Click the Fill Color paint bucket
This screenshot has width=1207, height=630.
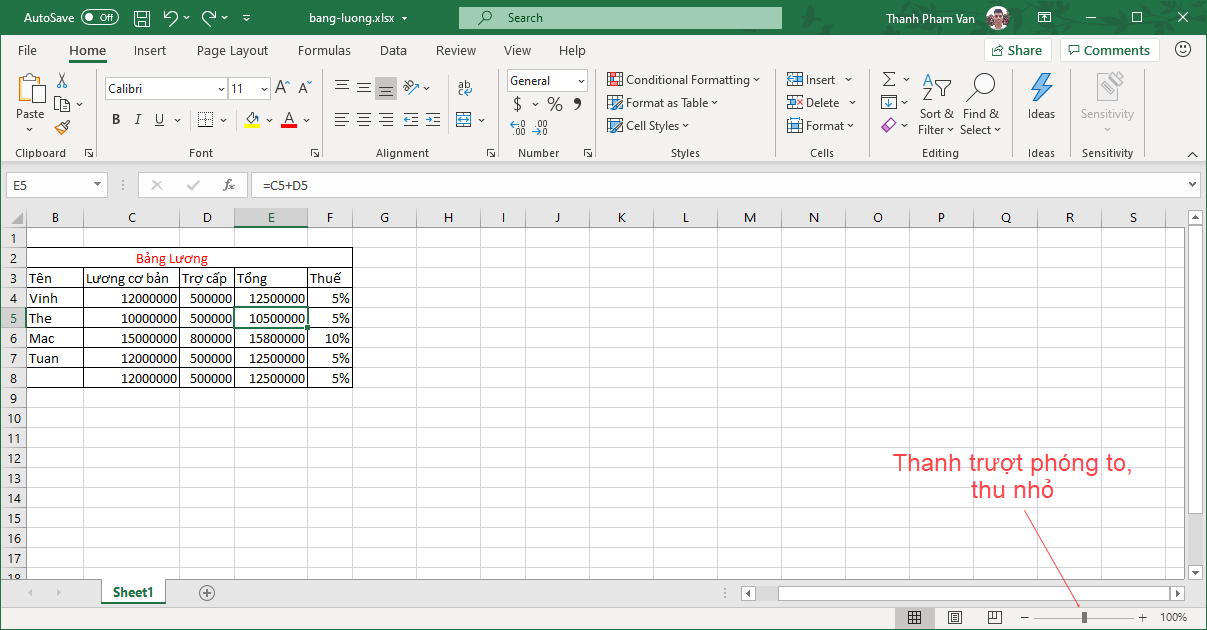coord(252,120)
